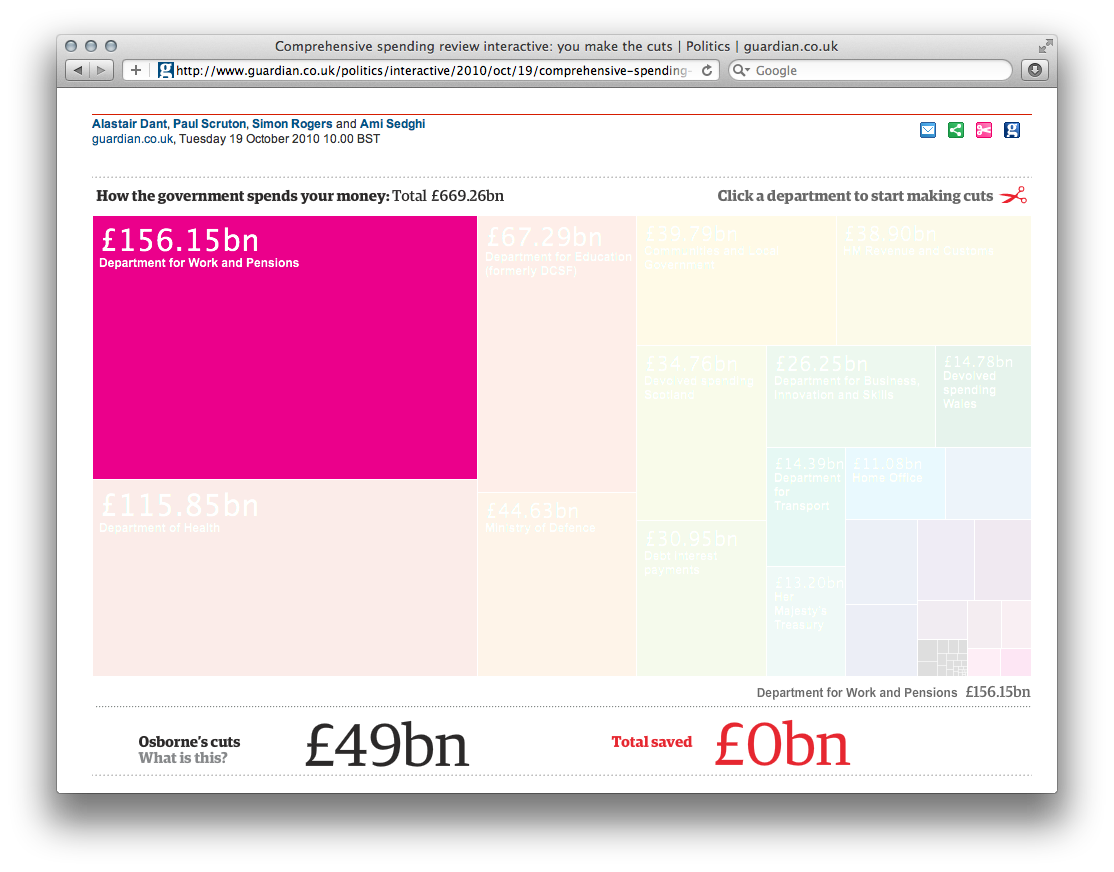Click the Google bookmark 'g' icon

pyautogui.click(x=1012, y=130)
